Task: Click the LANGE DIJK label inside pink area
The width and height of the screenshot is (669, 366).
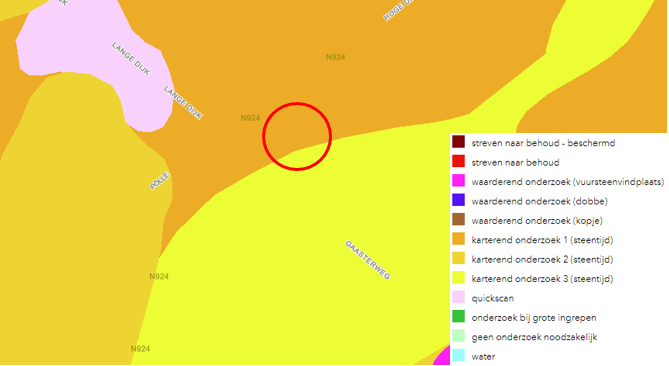Action: click(131, 58)
